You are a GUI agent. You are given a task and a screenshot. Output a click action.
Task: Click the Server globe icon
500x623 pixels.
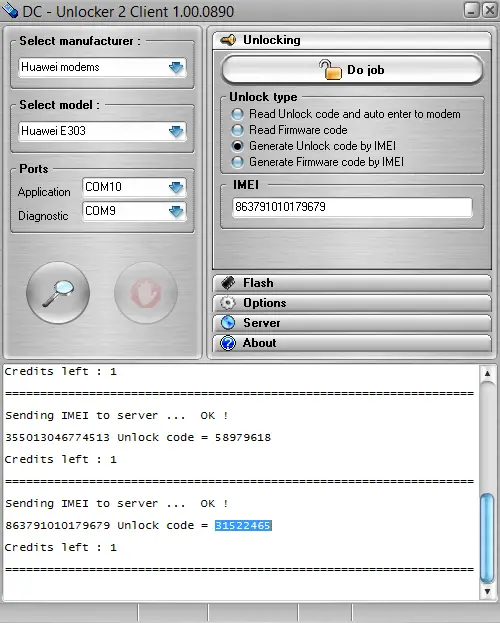coord(228,323)
